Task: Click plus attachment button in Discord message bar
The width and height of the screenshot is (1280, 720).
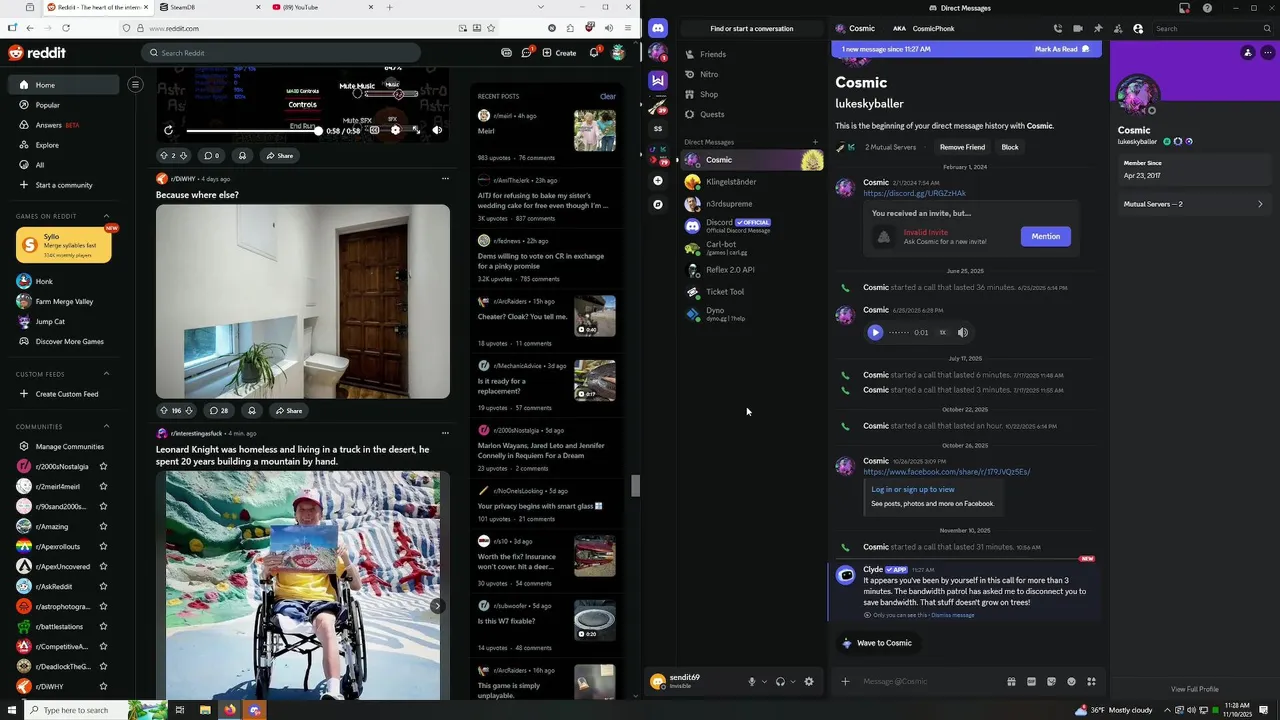Action: (x=845, y=682)
